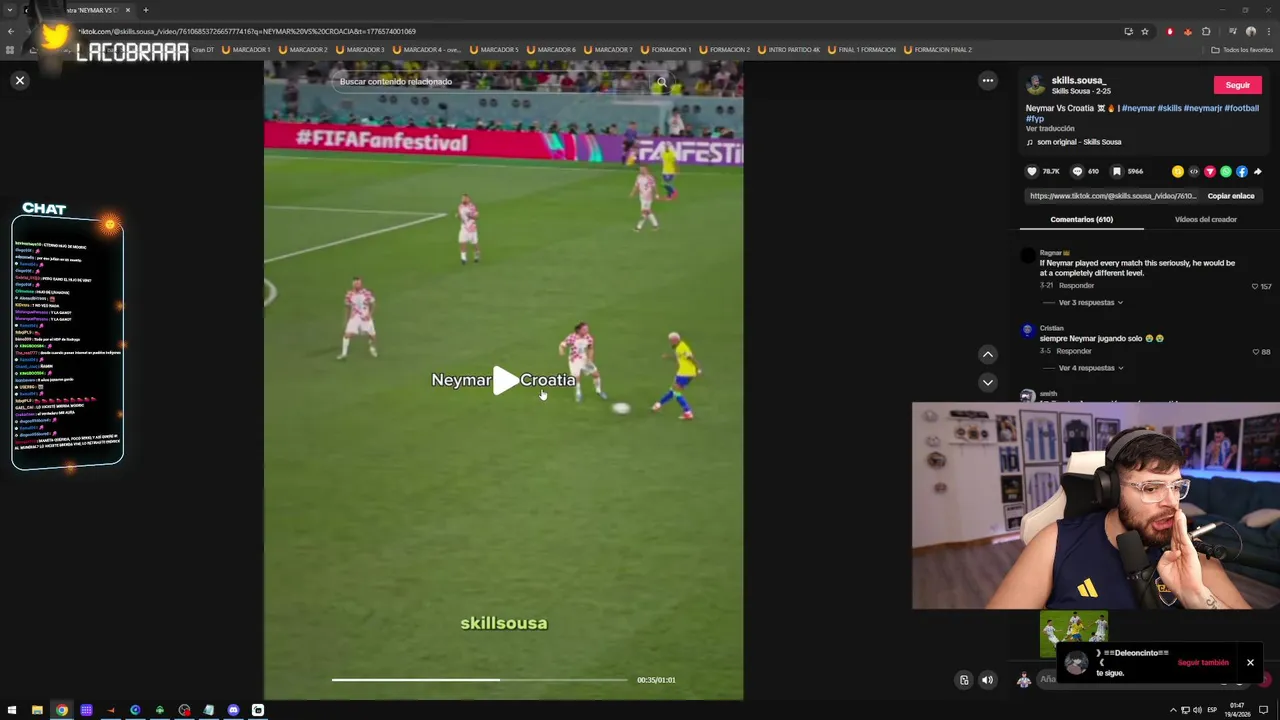This screenshot has width=1280, height=720.
Task: Dismiss the Deleoncinto follow notification
Action: 1250,662
